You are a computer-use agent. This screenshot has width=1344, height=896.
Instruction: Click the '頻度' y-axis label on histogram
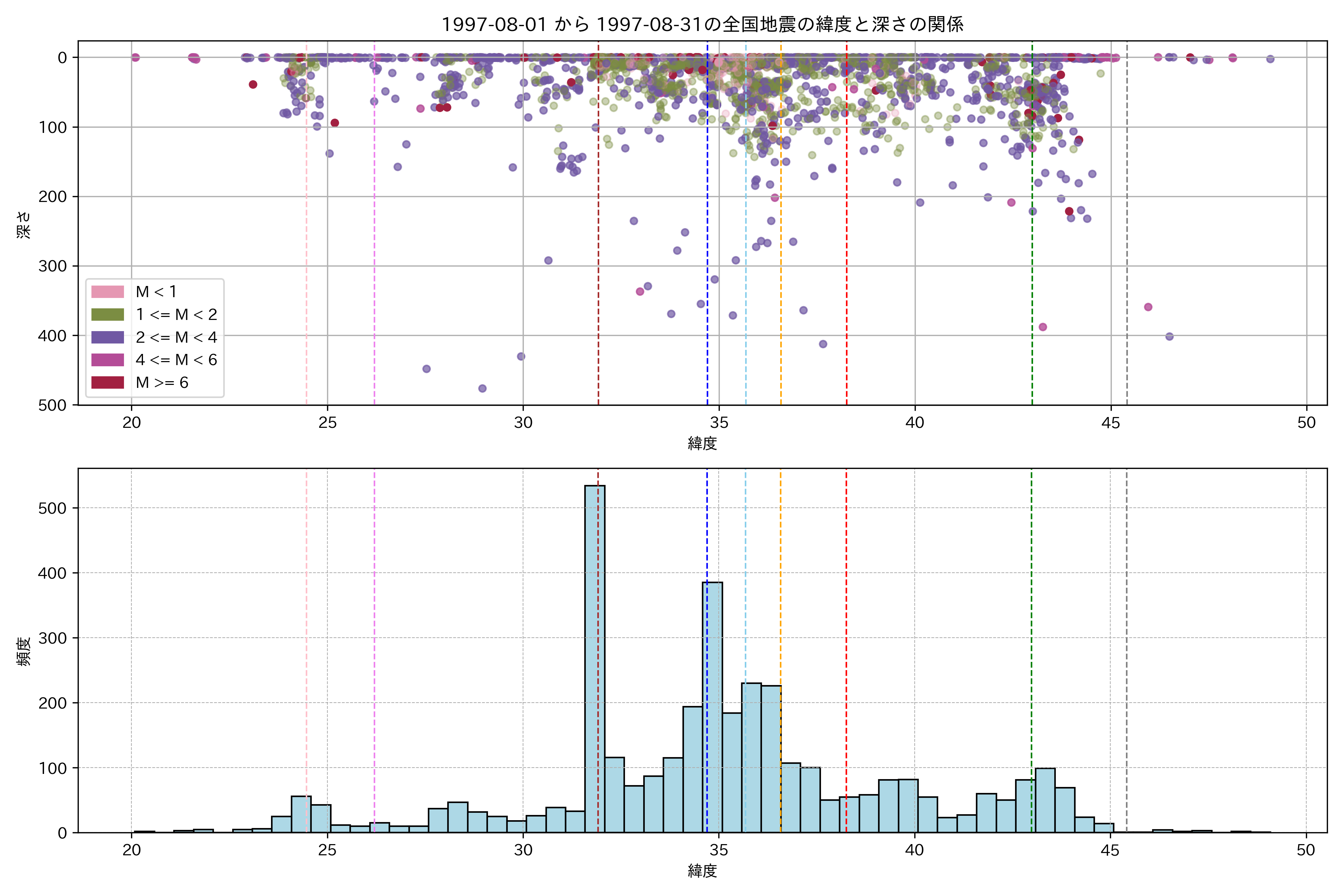(24, 651)
